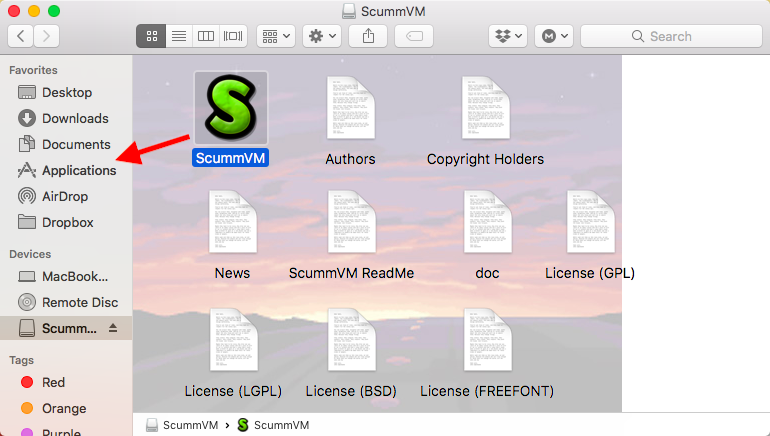770x436 pixels.
Task: Switch to column view
Action: pos(206,36)
